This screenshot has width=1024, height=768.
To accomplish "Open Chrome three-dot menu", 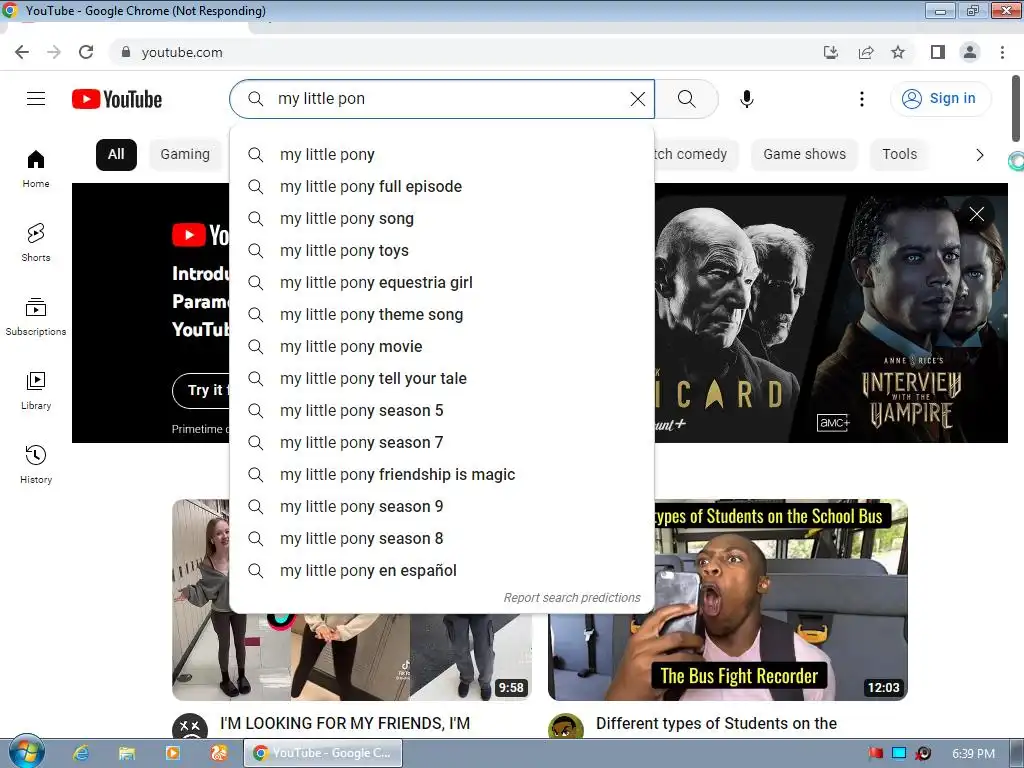I will pyautogui.click(x=1002, y=52).
